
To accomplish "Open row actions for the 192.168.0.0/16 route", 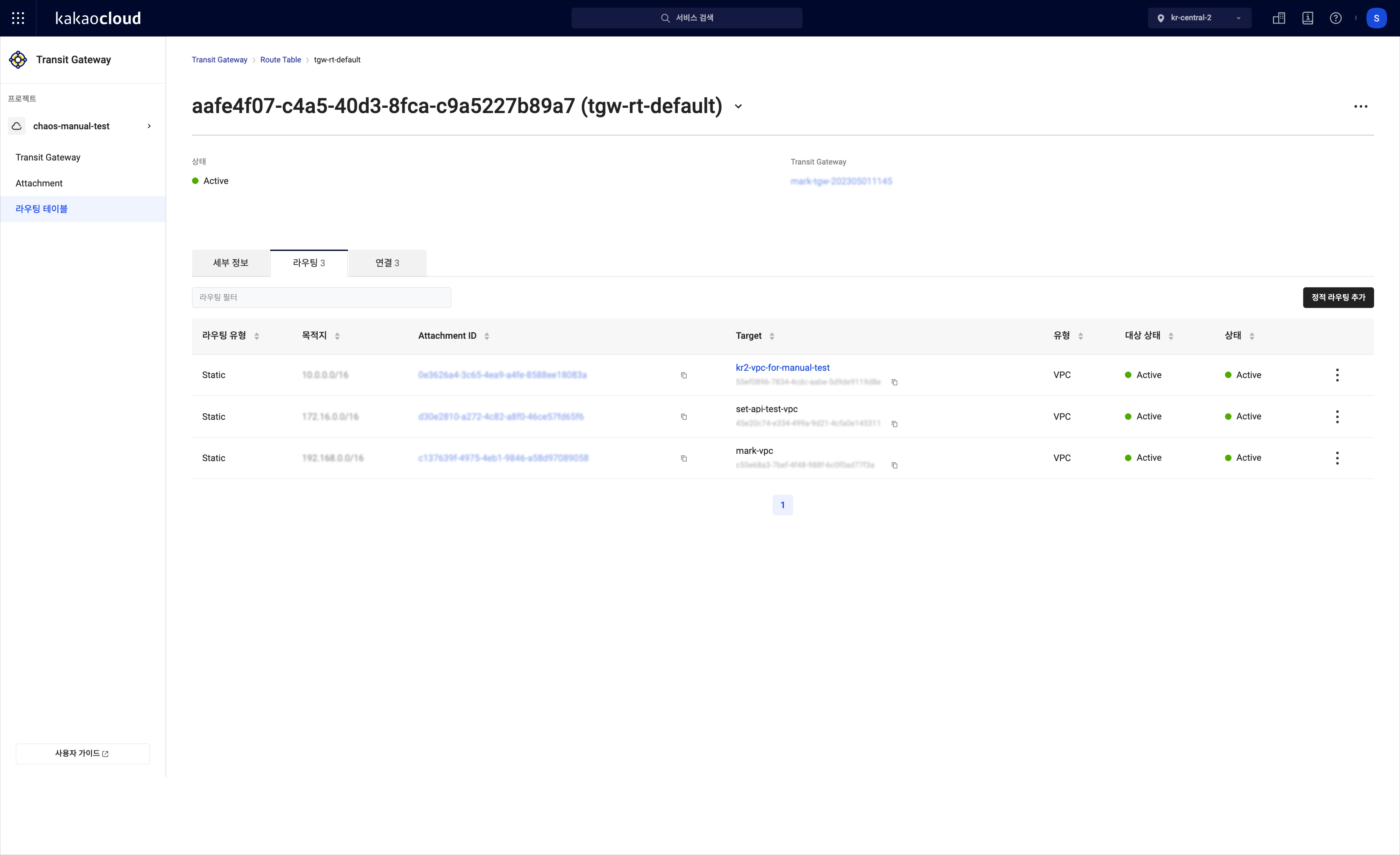I will coord(1337,458).
